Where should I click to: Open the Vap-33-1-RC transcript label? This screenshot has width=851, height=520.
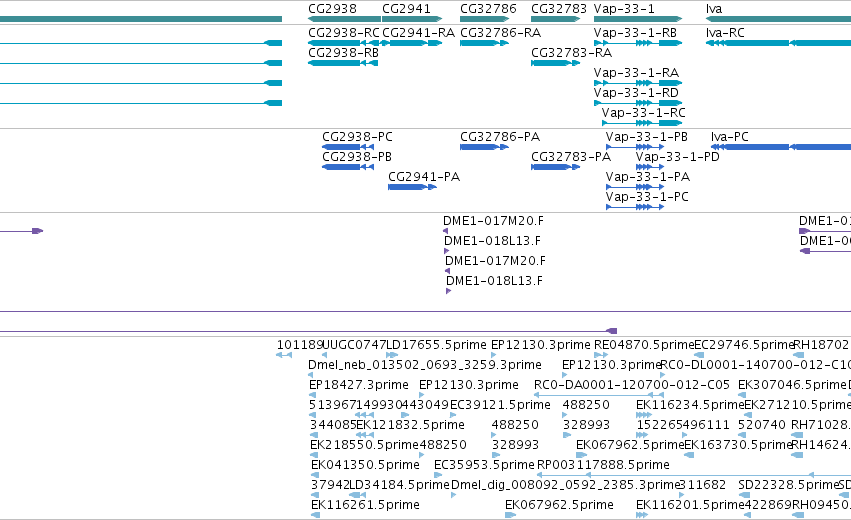tap(644, 113)
